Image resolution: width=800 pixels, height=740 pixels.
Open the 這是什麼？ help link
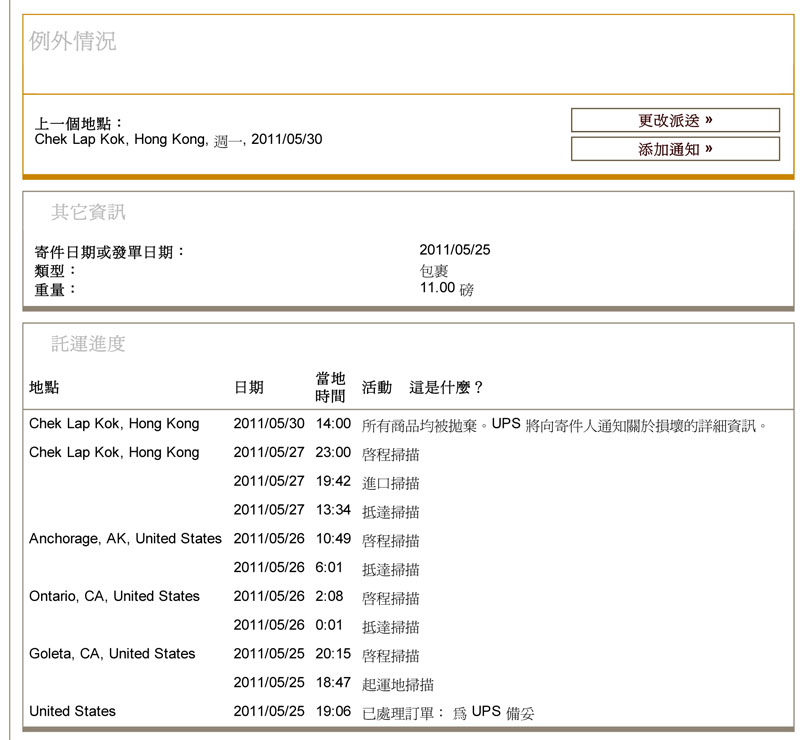pyautogui.click(x=446, y=387)
